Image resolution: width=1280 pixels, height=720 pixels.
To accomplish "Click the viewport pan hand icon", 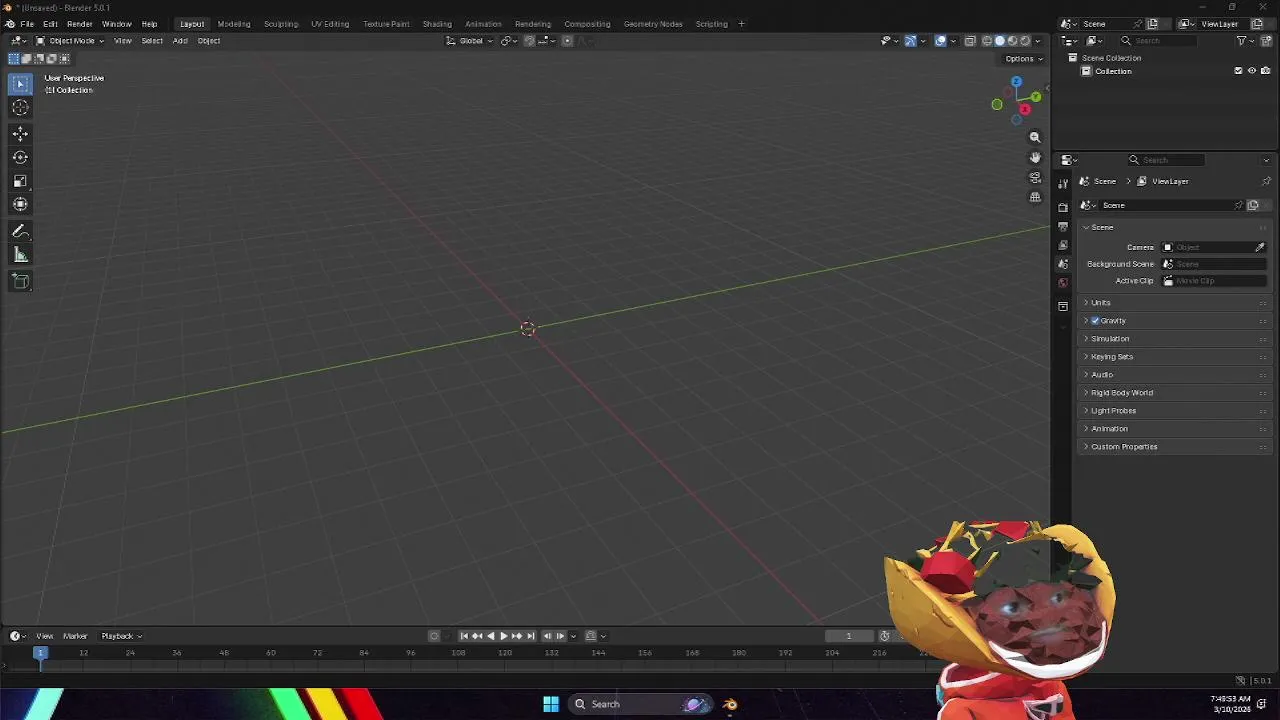I will 1035,157.
